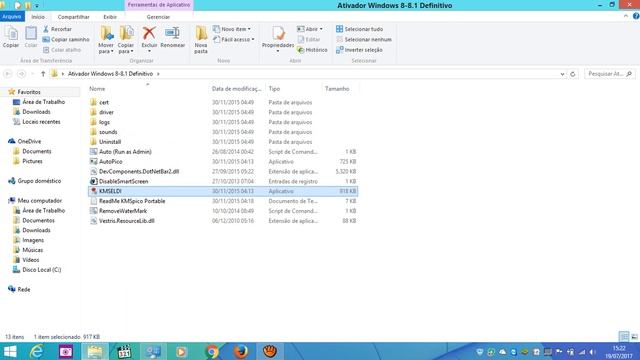The height and width of the screenshot is (360, 640).
Task: Open Fácil acesso dropdown
Action: coord(234,40)
